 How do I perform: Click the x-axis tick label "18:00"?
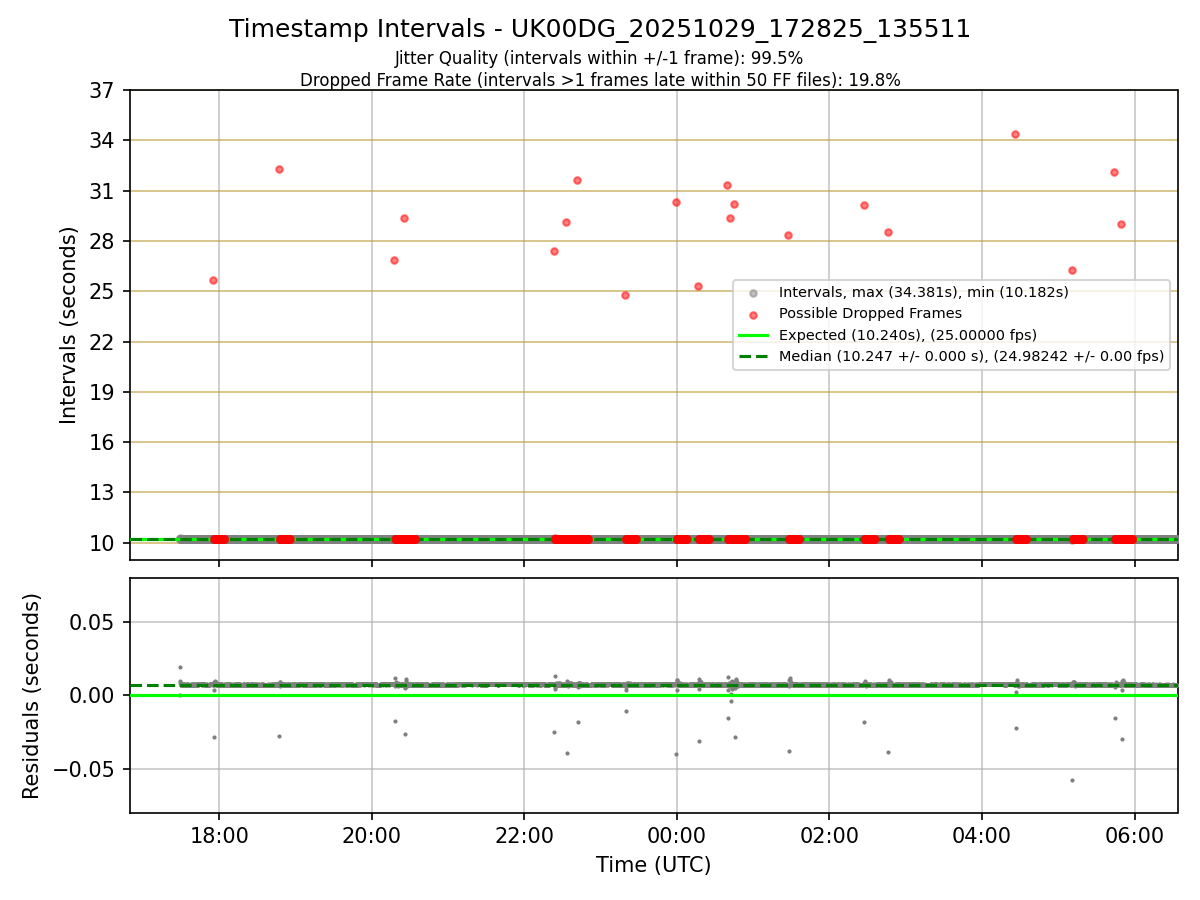[x=219, y=835]
